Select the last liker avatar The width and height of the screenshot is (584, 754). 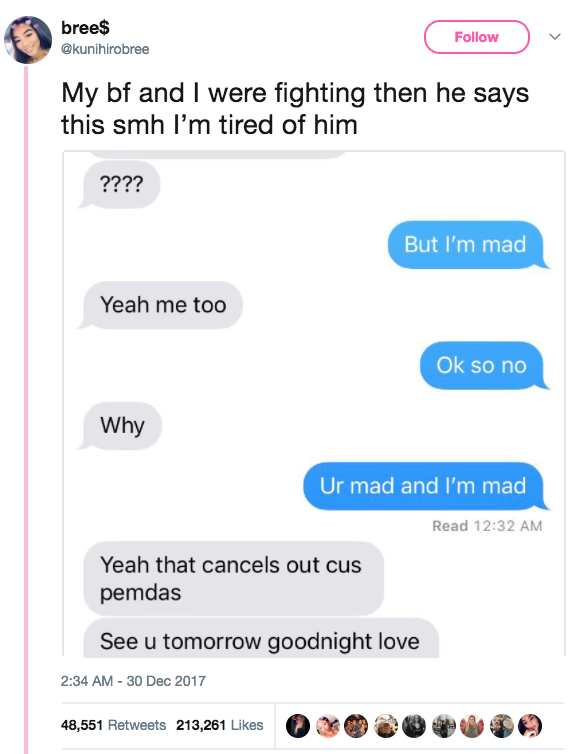pyautogui.click(x=530, y=726)
